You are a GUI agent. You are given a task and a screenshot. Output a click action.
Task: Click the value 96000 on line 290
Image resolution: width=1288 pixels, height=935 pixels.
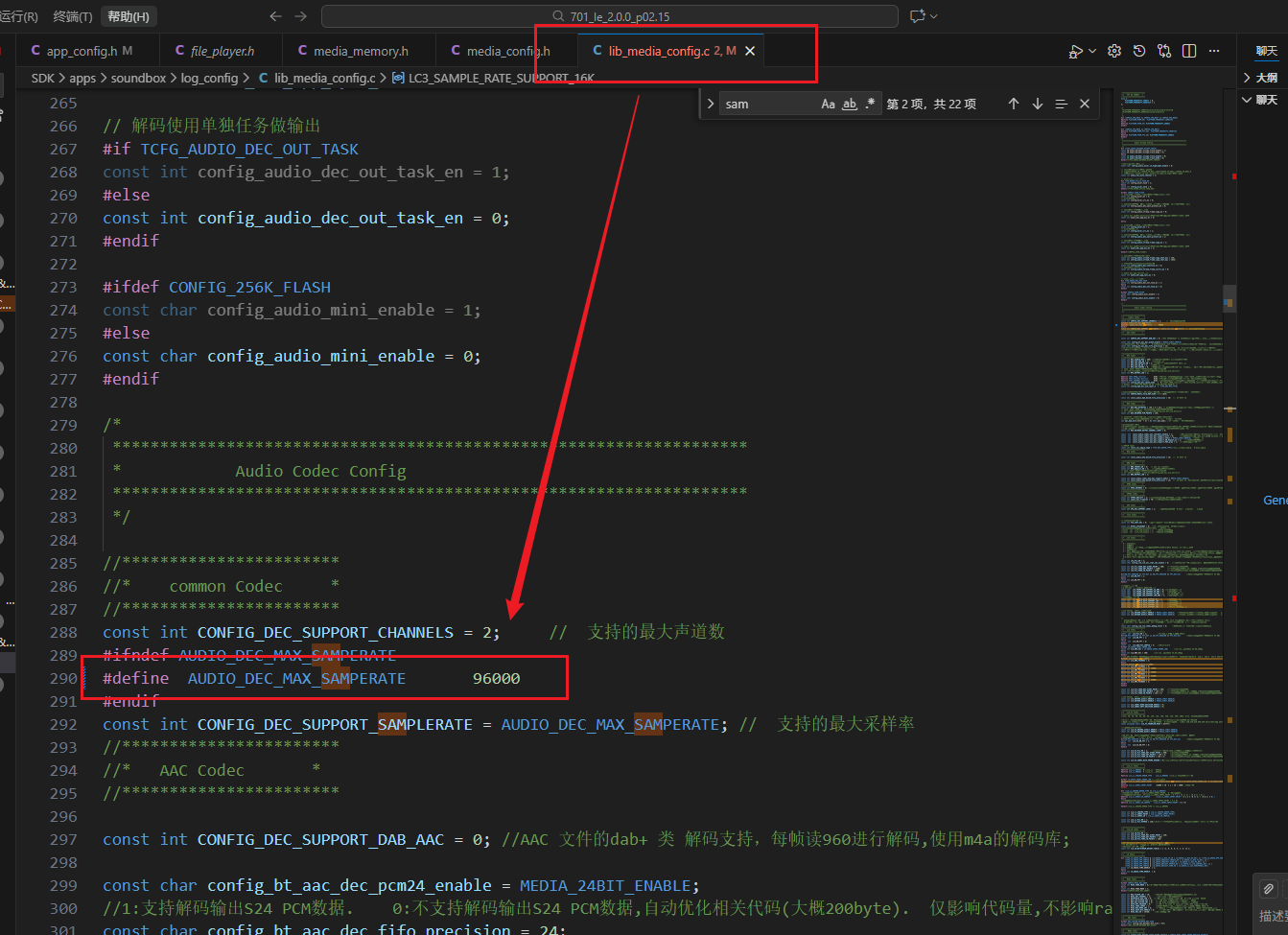[497, 678]
